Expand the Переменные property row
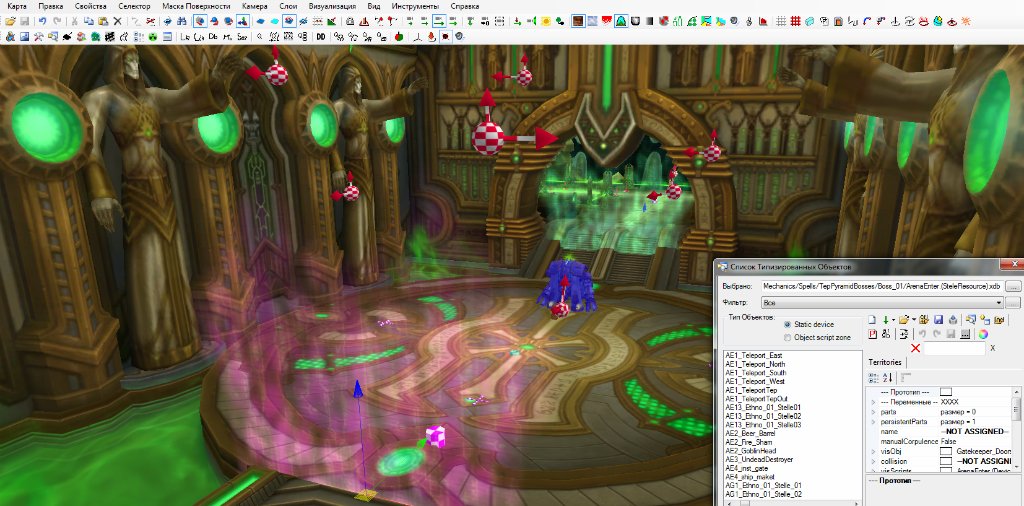This screenshot has width=1024, height=506. point(873,402)
